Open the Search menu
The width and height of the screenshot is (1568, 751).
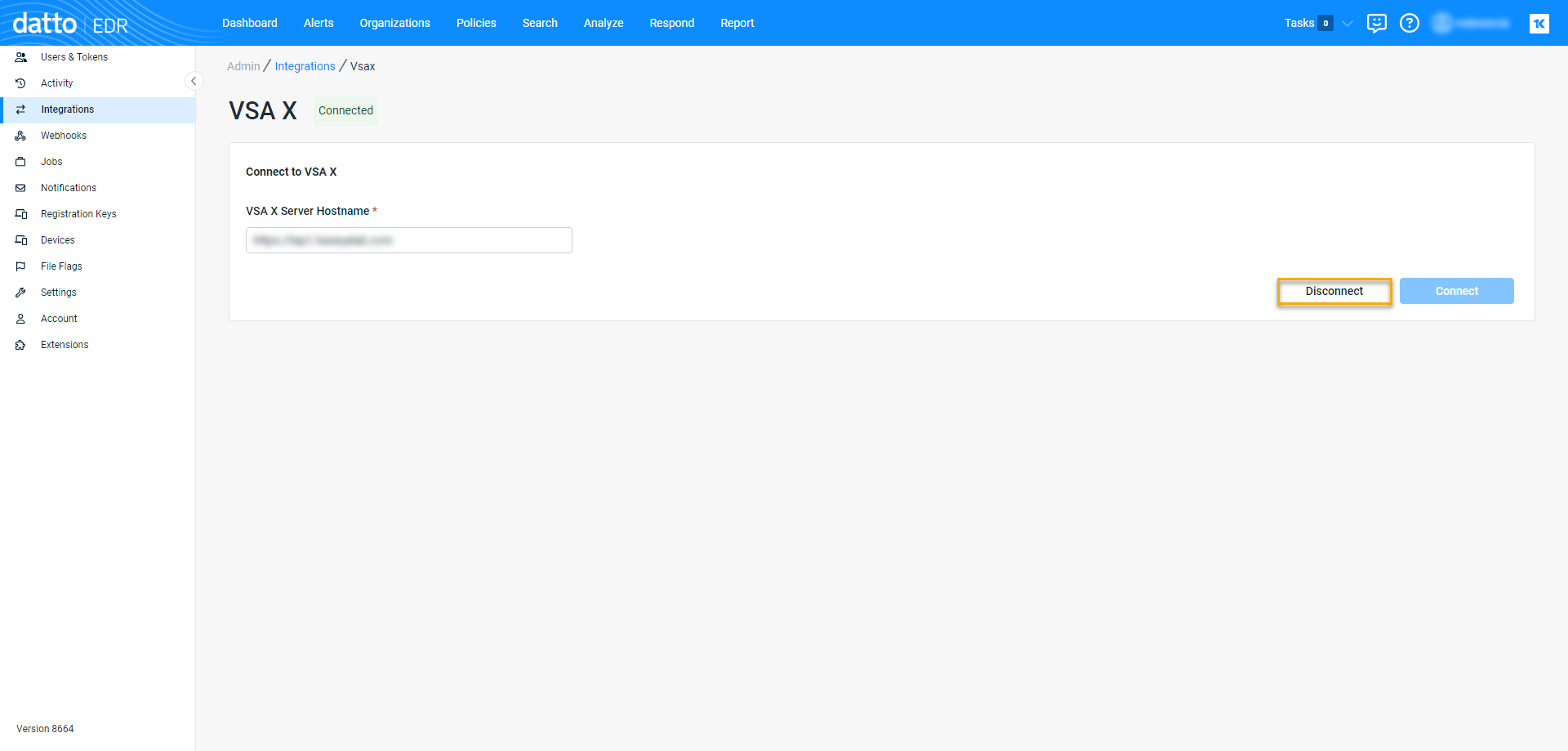pos(540,23)
